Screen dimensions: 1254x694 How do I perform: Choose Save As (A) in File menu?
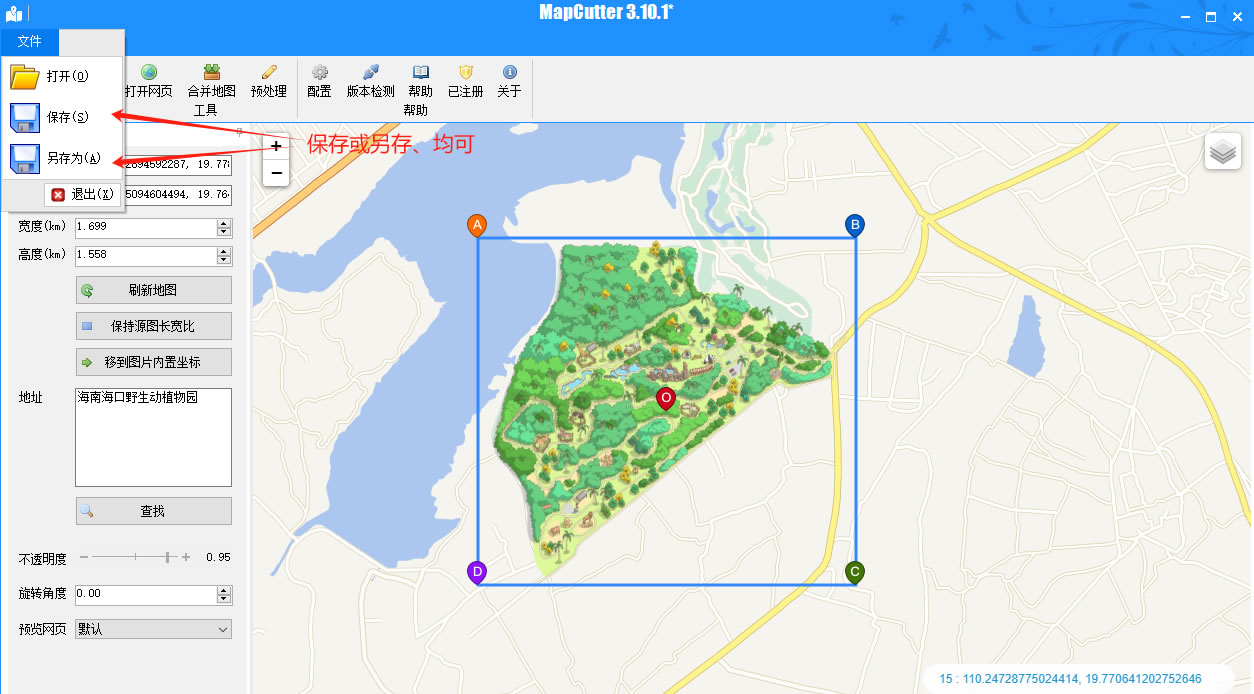(73, 158)
